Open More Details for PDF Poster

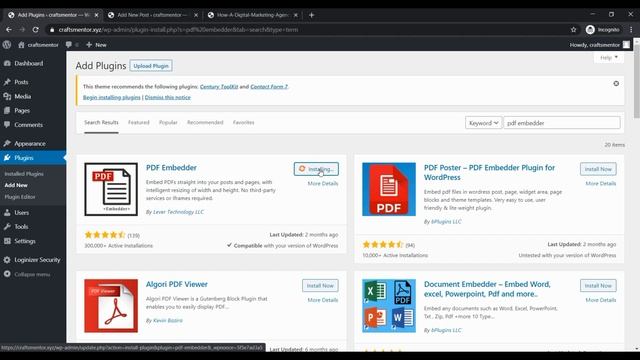click(601, 184)
